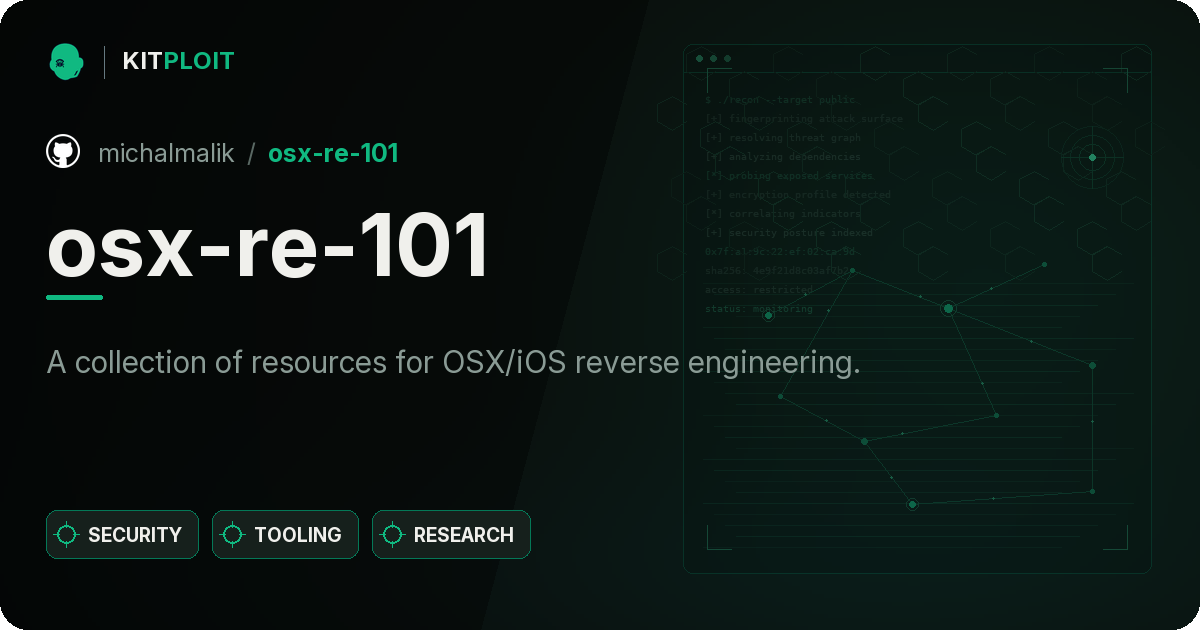Click the 'probing exposed services' terminal line
The height and width of the screenshot is (630, 1200).
(x=789, y=176)
